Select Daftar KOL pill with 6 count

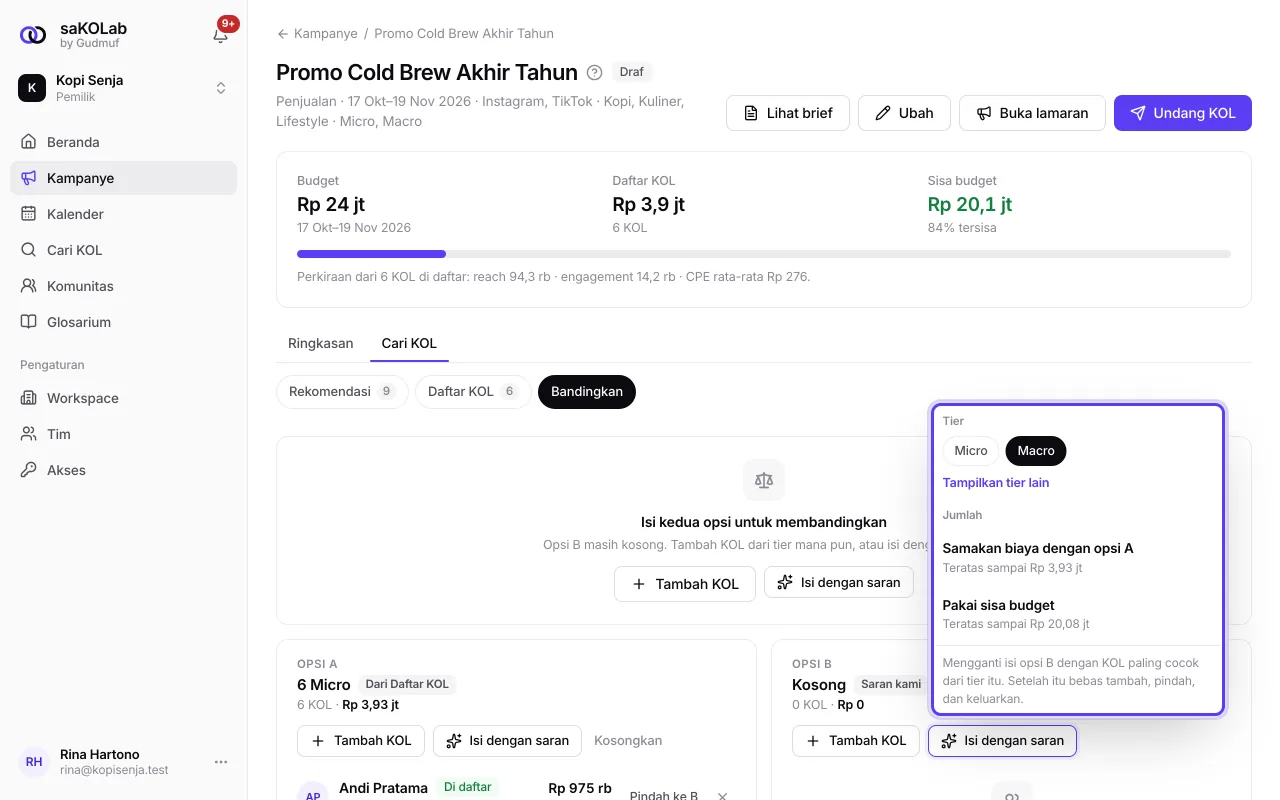coord(473,391)
